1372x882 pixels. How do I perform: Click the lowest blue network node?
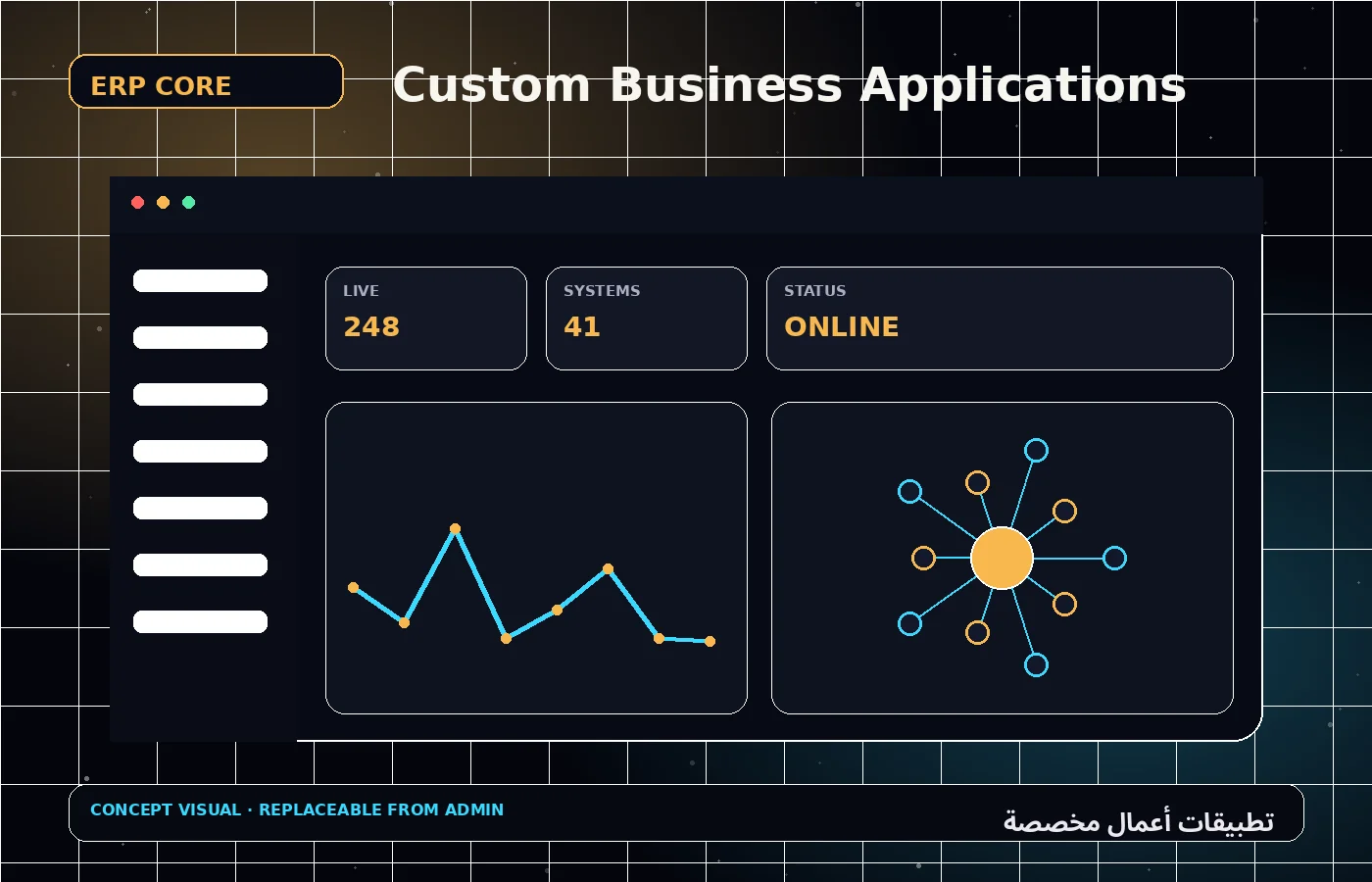[x=1036, y=665]
